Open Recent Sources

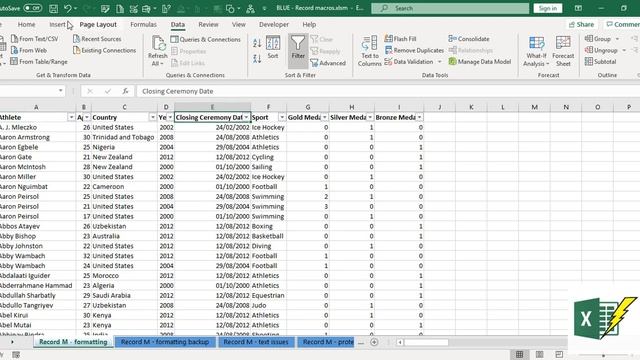point(97,39)
